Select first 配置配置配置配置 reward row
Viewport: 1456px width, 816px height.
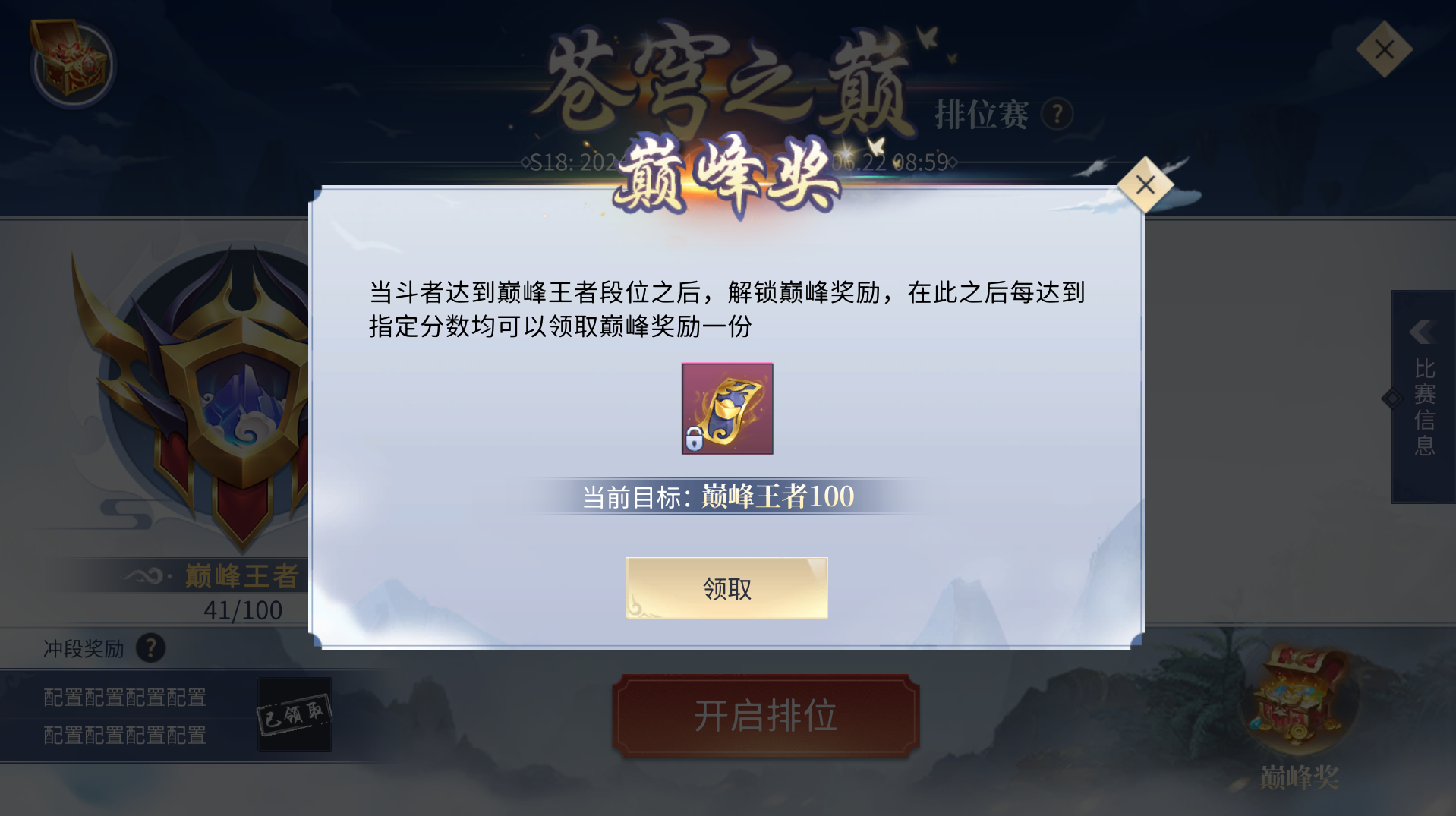(125, 698)
